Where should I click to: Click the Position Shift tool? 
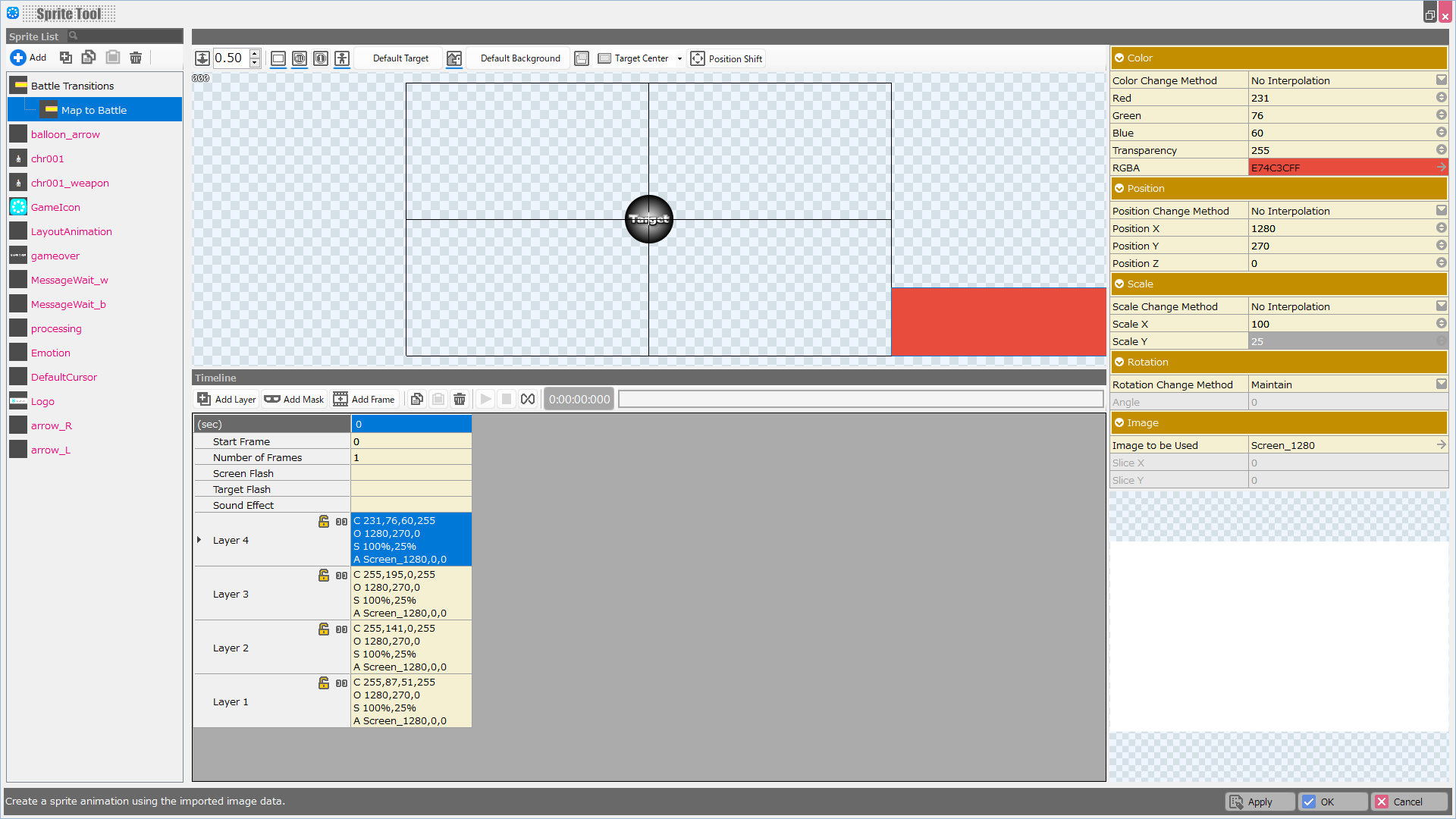(x=726, y=58)
